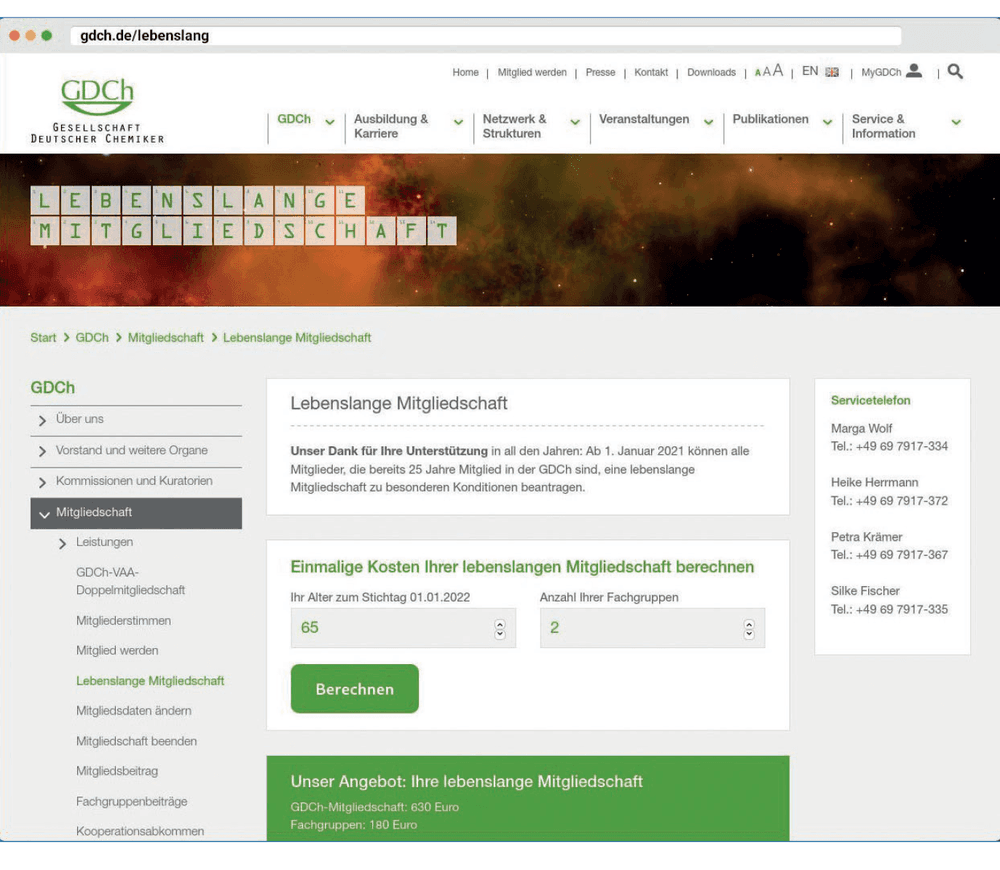
Task: Open Service & Information menu
Action: coord(883,126)
